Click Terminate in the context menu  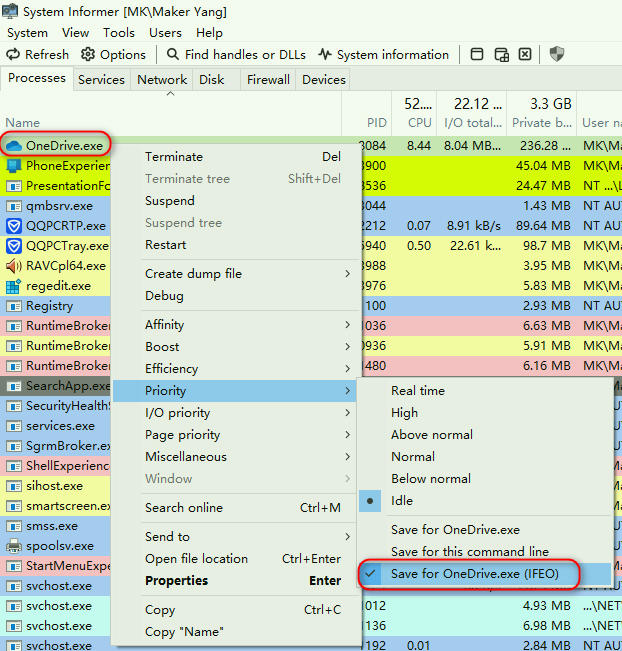click(174, 157)
